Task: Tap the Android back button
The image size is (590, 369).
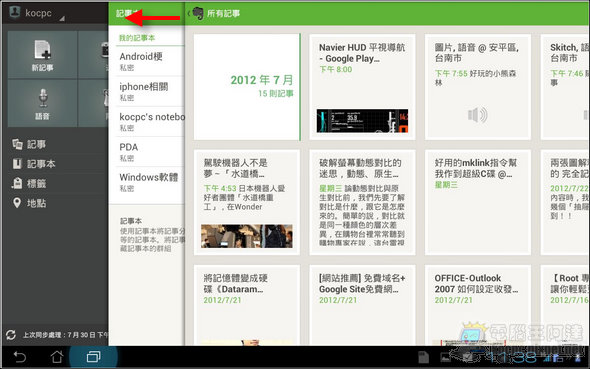Action: [20, 357]
